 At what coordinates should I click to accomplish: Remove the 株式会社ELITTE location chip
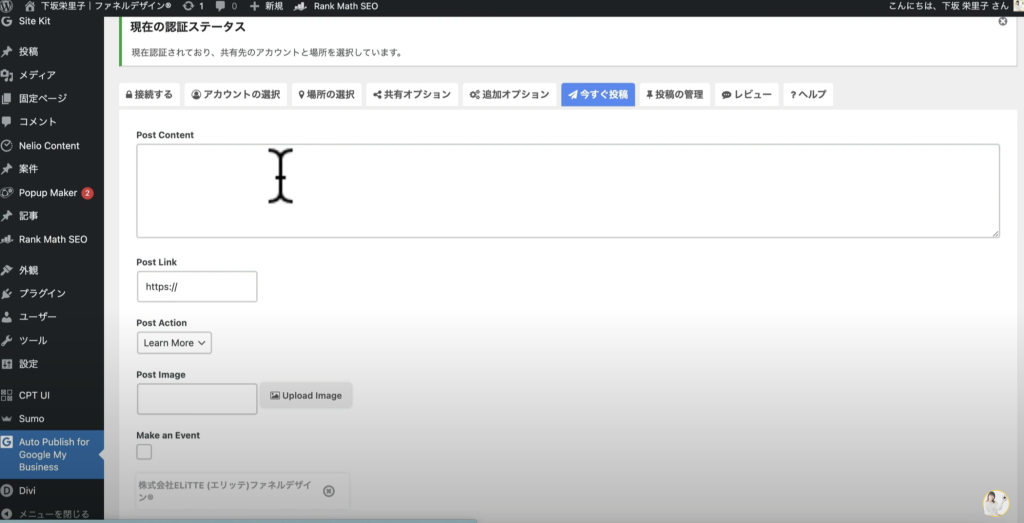pyautogui.click(x=329, y=491)
